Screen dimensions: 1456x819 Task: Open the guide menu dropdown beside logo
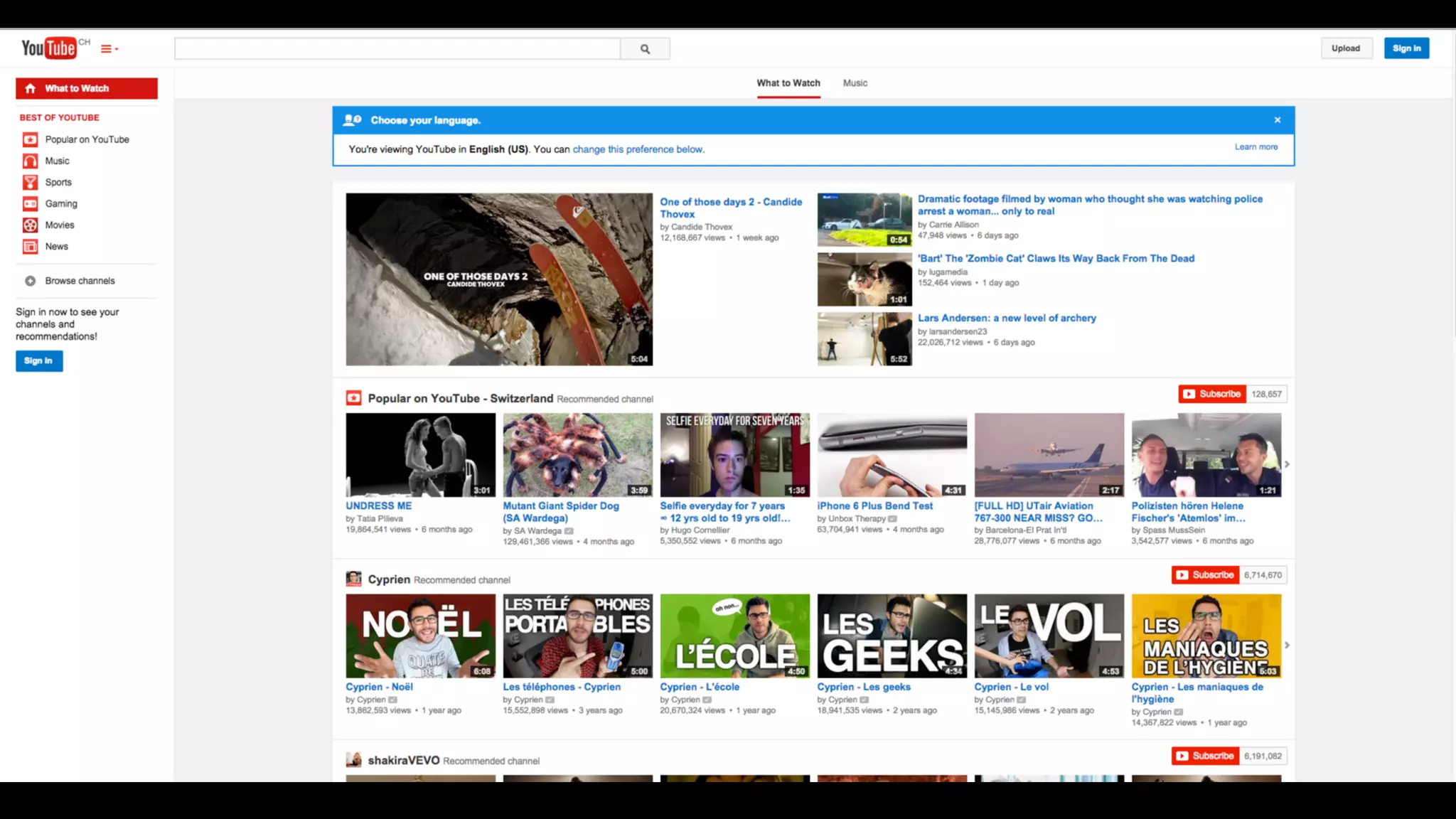coord(109,49)
